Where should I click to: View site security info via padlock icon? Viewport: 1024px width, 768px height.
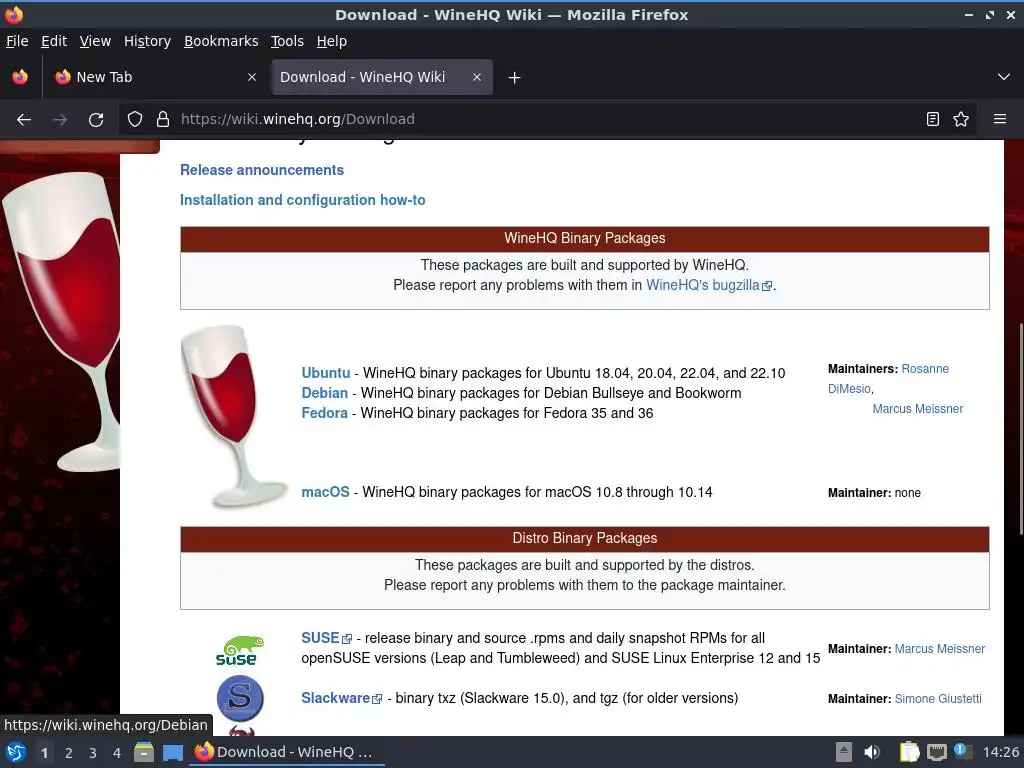pos(163,119)
